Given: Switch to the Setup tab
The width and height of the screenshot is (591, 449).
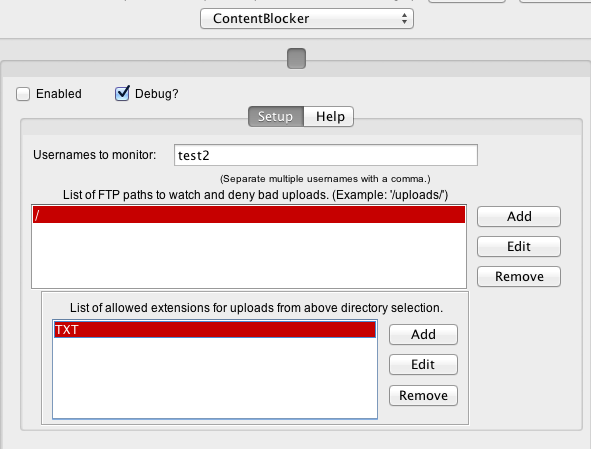Looking at the screenshot, I should tap(276, 116).
